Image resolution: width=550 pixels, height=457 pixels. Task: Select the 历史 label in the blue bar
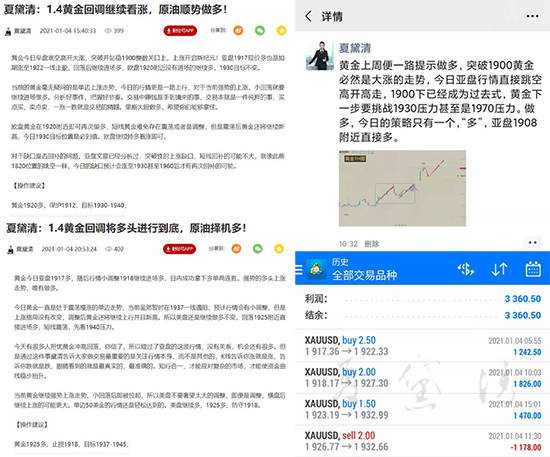[x=340, y=262]
